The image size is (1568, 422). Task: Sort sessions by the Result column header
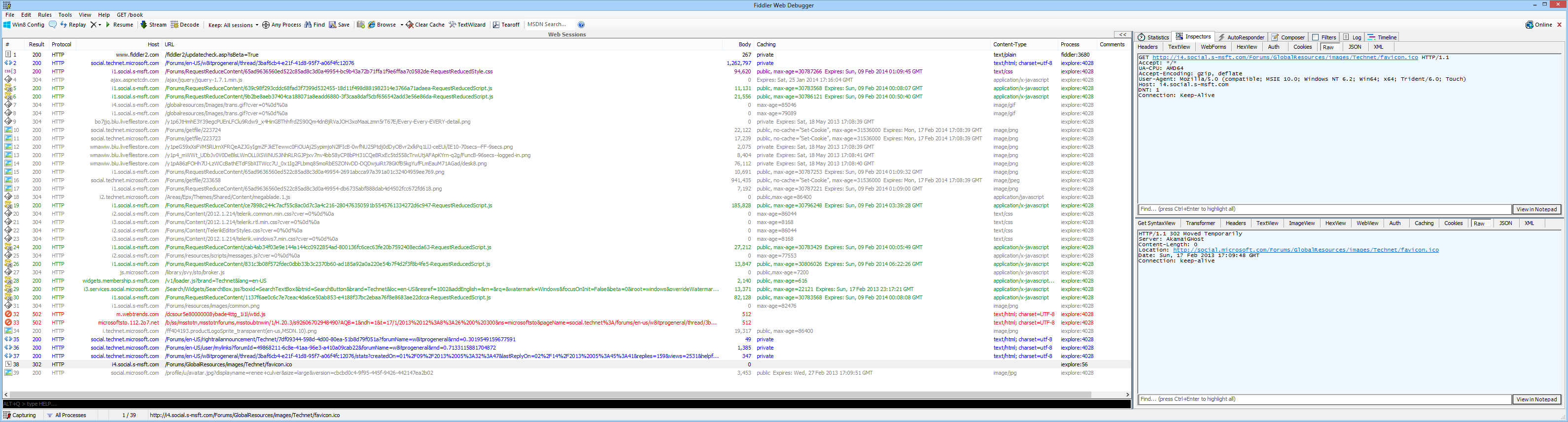click(x=36, y=44)
